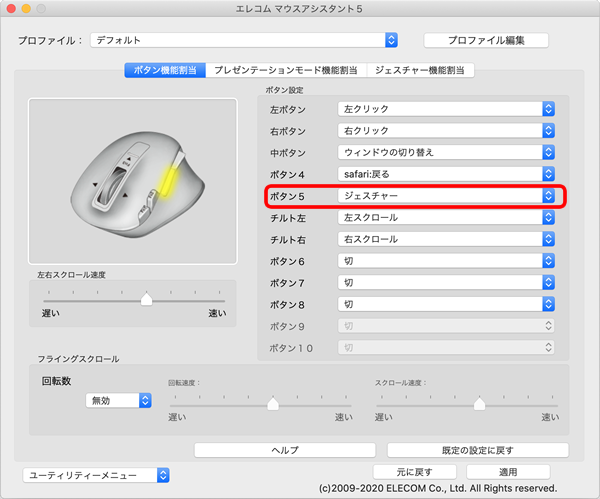Click the スクロール速度 slider thumb
The height and width of the screenshot is (499, 600).
pyautogui.click(x=479, y=403)
